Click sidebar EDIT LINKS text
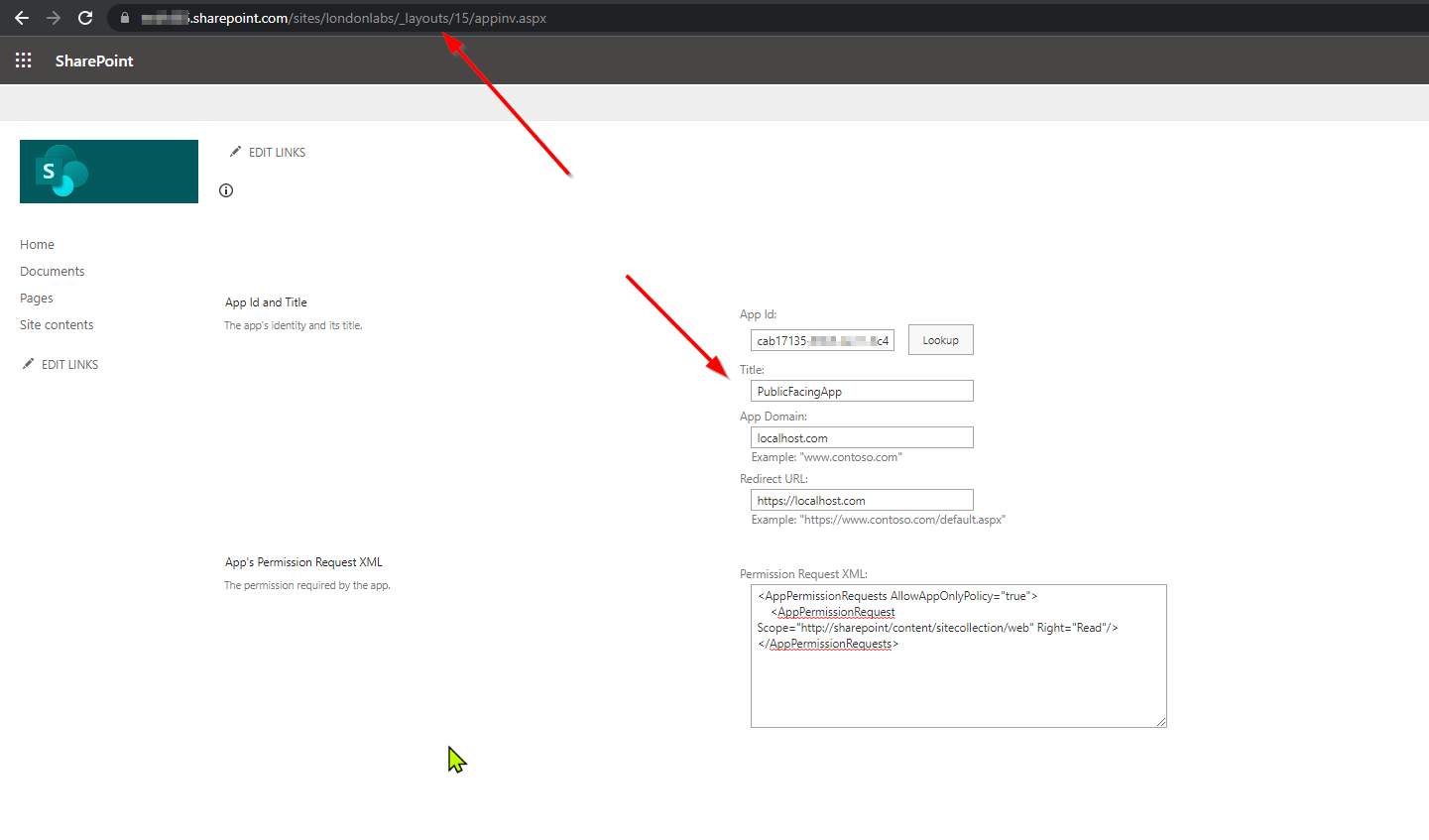The image size is (1429, 840). [x=69, y=365]
